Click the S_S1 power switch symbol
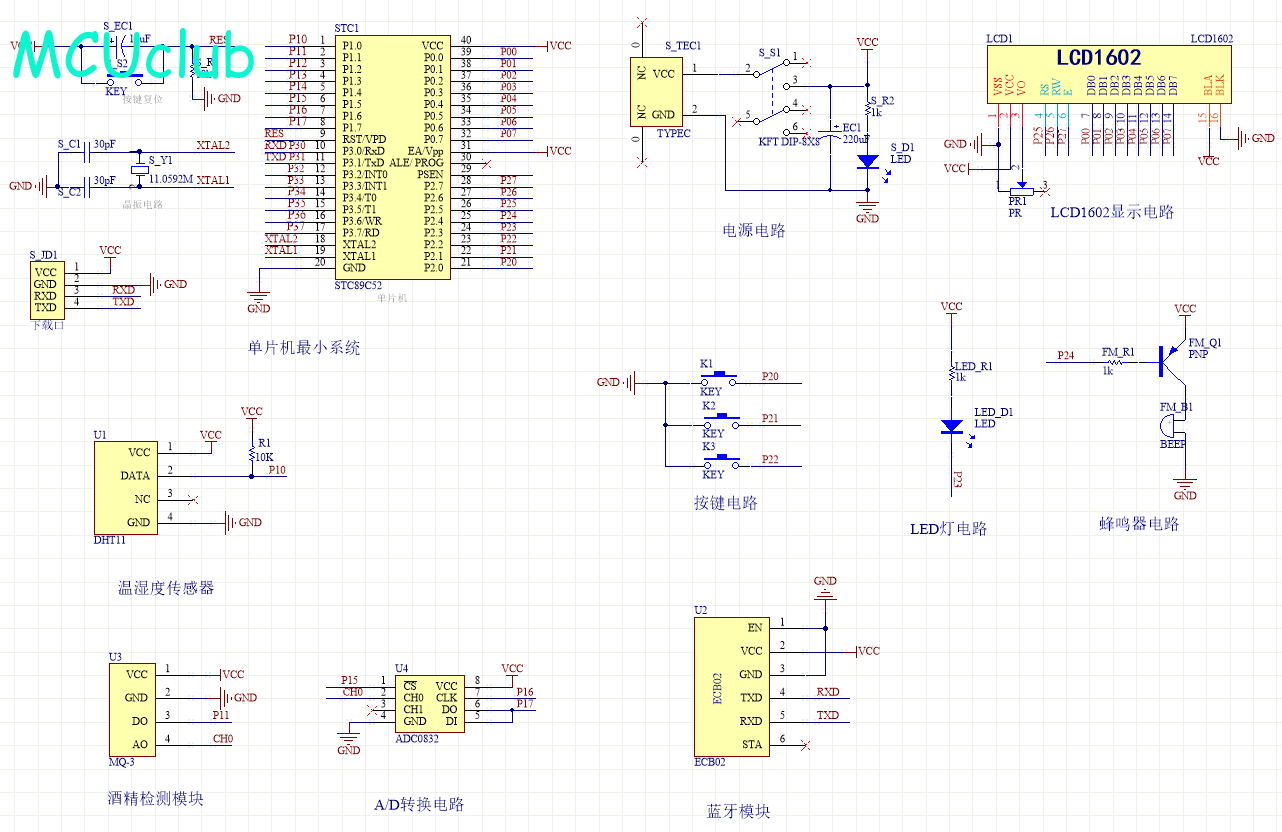 [772, 92]
